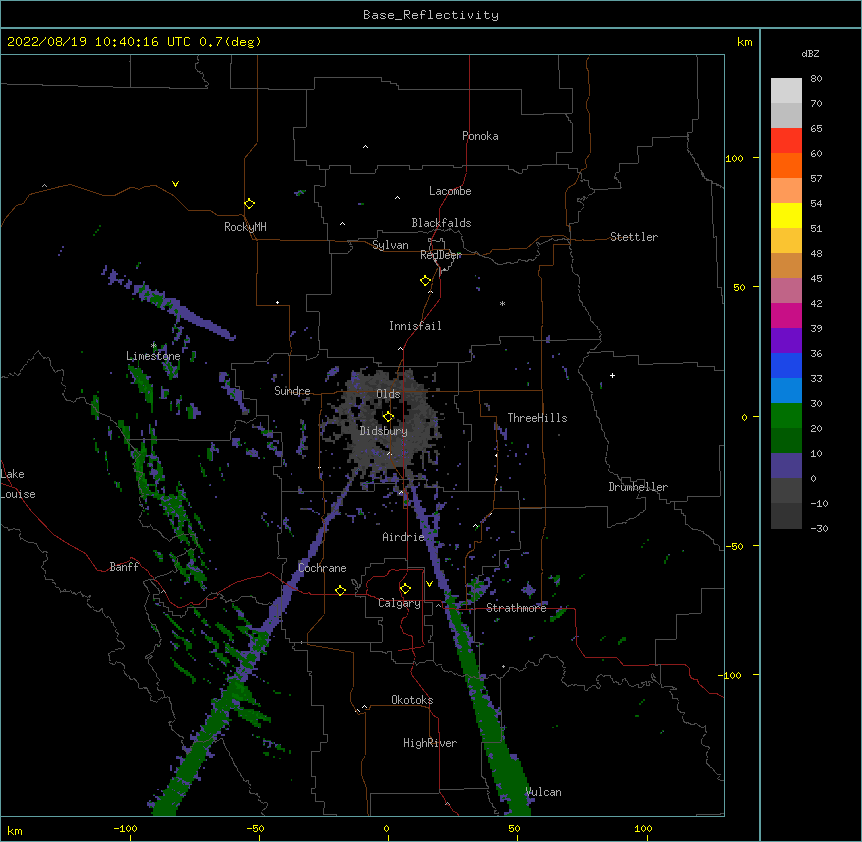Click the yellow V marker east of Calgary
Viewport: 862px width, 842px height.
click(429, 584)
